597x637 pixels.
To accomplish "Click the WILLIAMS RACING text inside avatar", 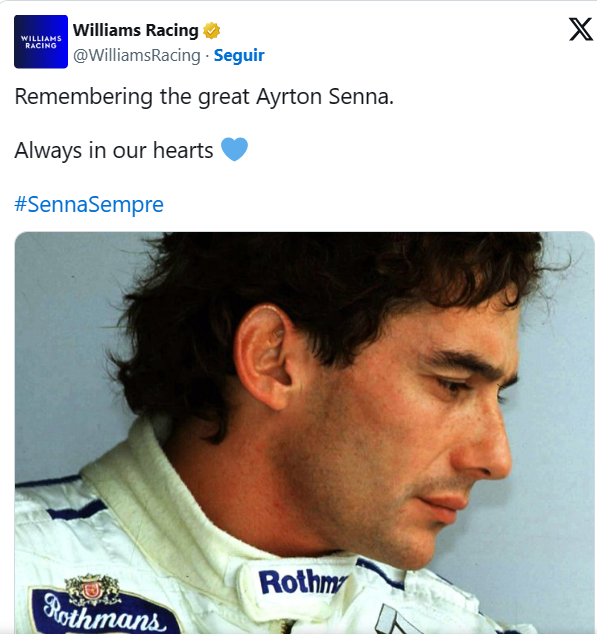I will pyautogui.click(x=41, y=42).
